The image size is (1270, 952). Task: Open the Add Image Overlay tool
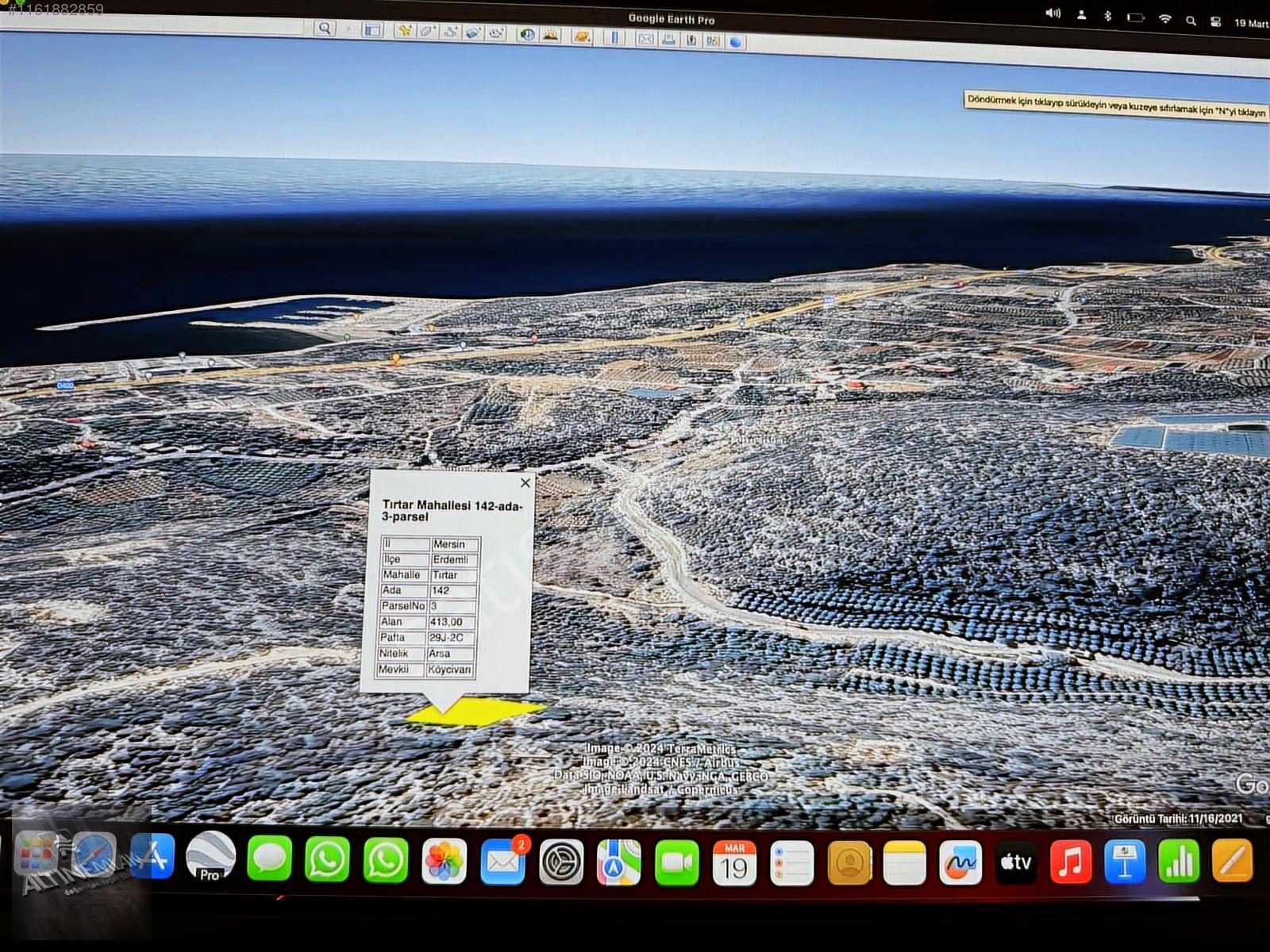[473, 33]
